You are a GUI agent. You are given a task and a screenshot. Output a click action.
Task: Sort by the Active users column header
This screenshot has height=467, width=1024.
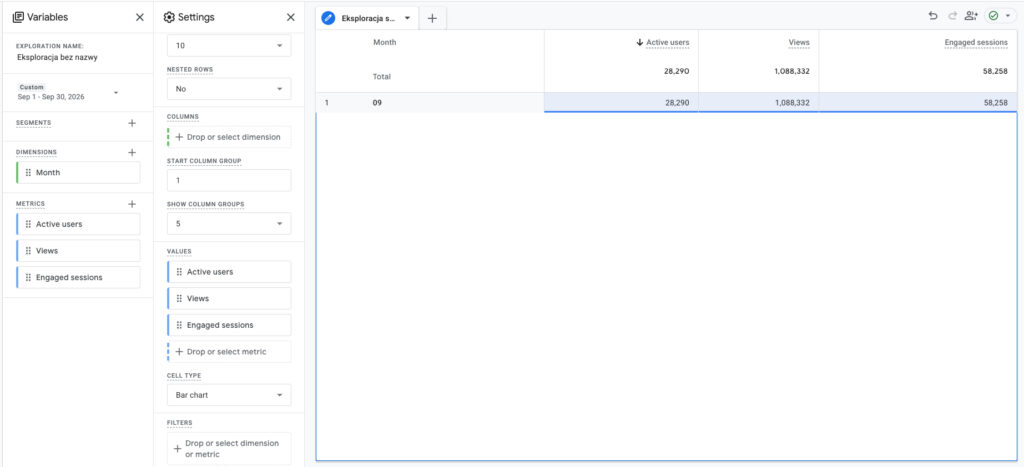pyautogui.click(x=667, y=42)
